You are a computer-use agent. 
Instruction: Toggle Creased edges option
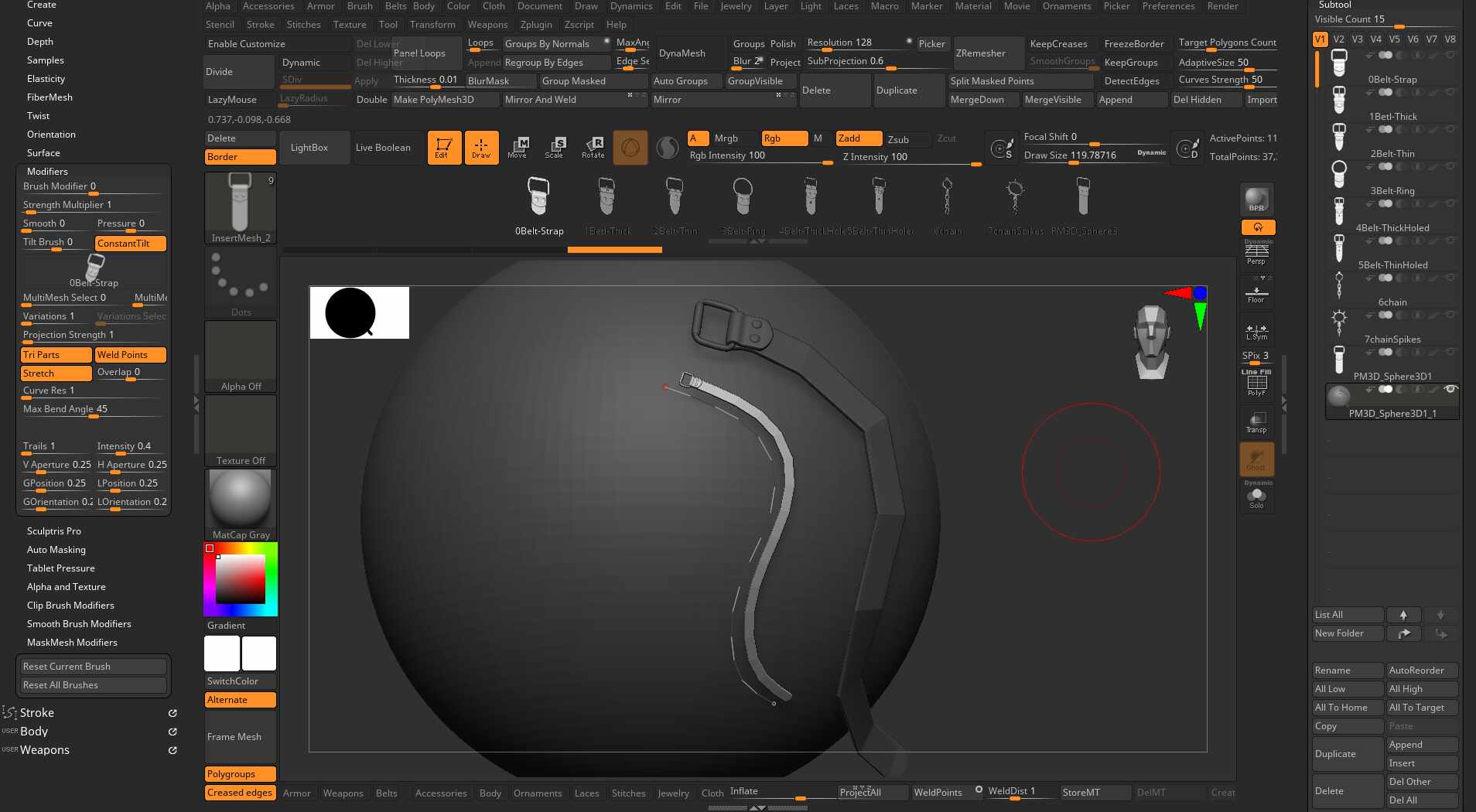(x=240, y=793)
